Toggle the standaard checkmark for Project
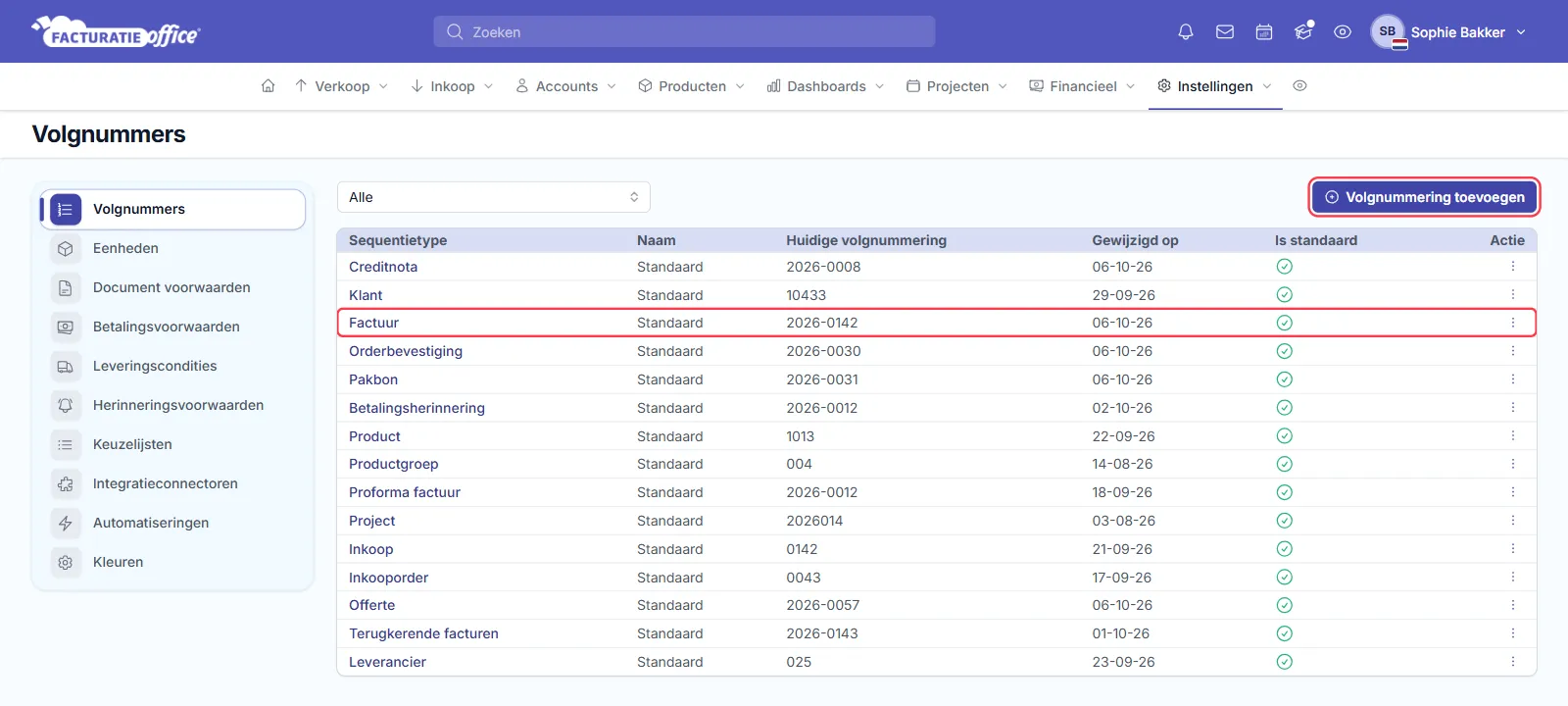 click(x=1285, y=521)
